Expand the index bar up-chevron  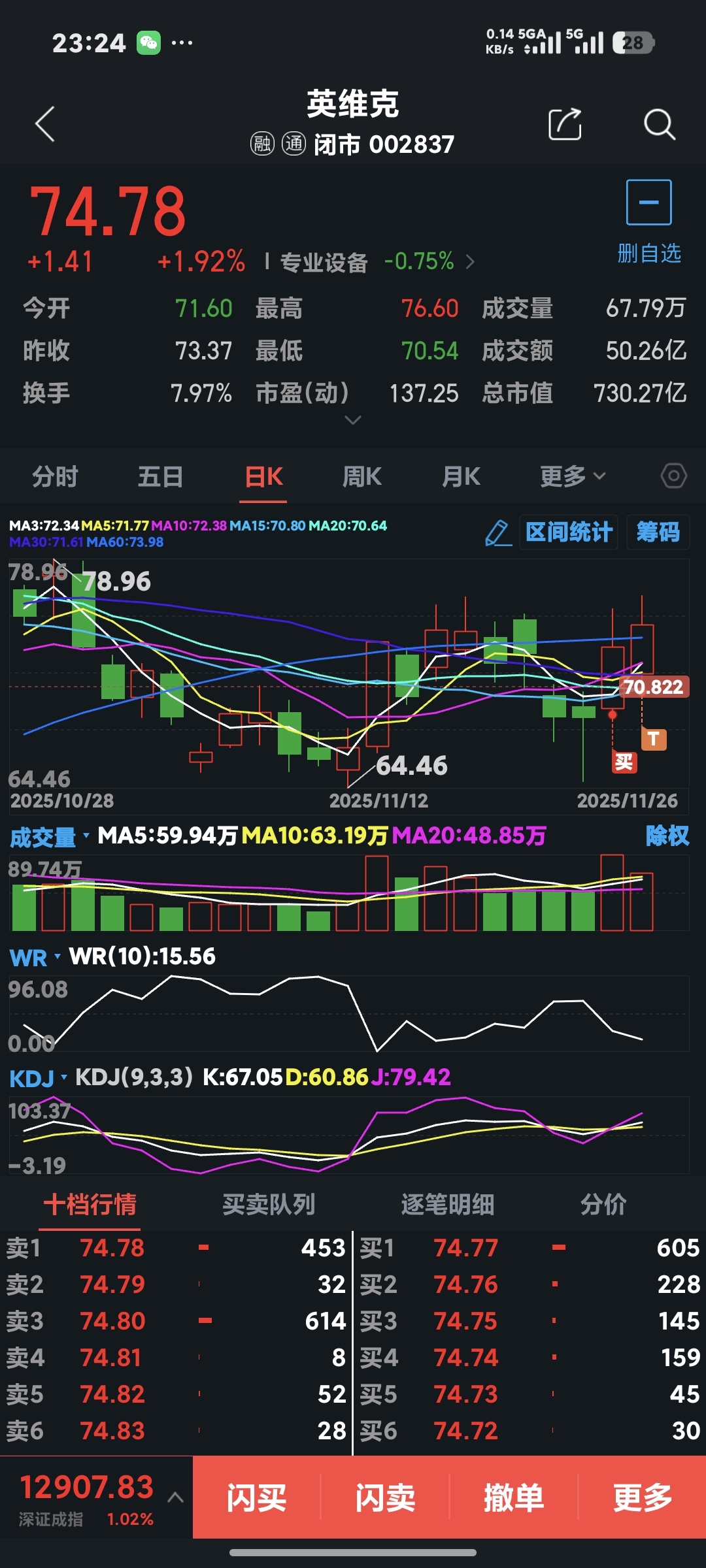[x=175, y=1497]
